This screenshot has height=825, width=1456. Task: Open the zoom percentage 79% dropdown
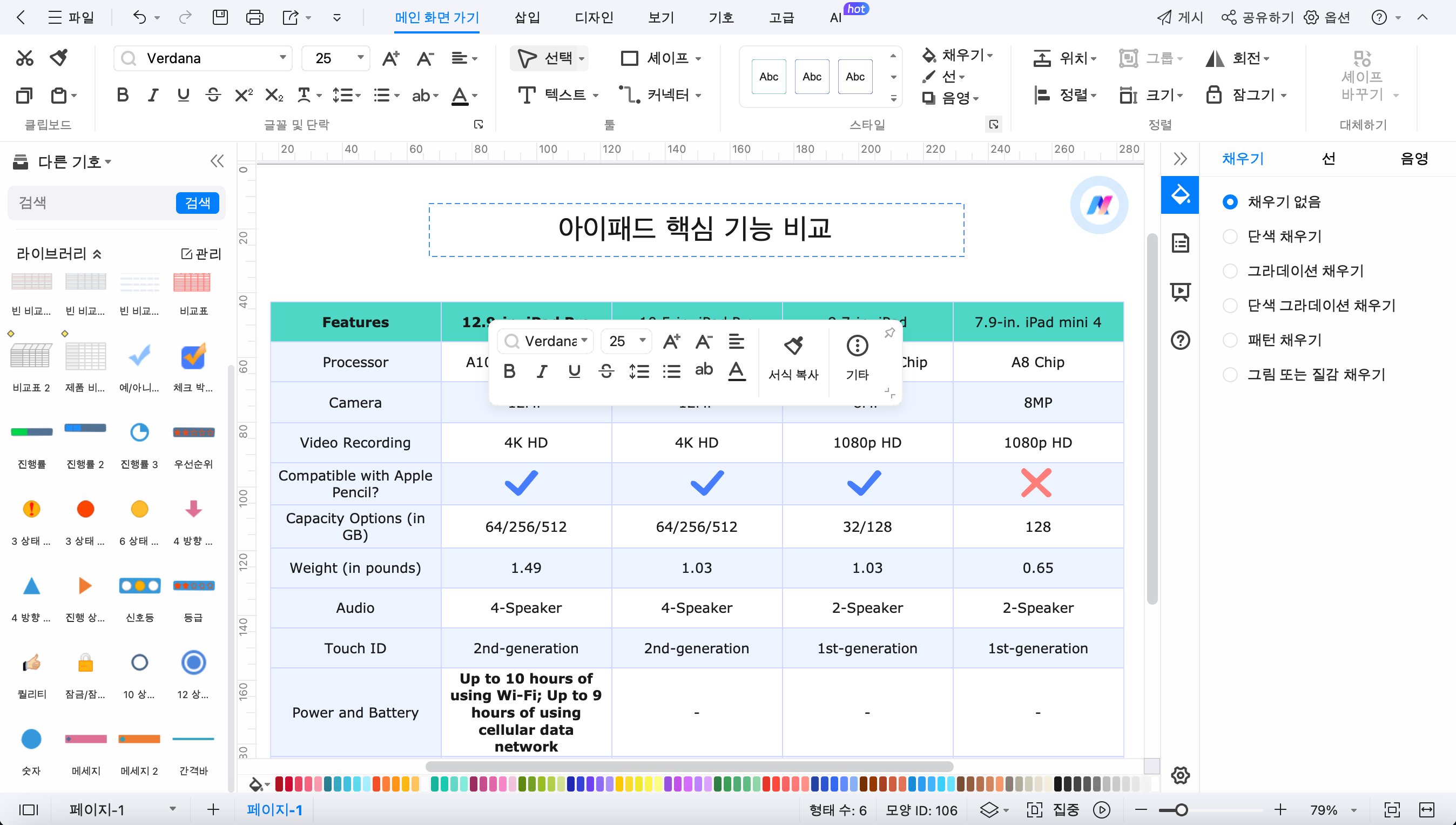(1353, 810)
